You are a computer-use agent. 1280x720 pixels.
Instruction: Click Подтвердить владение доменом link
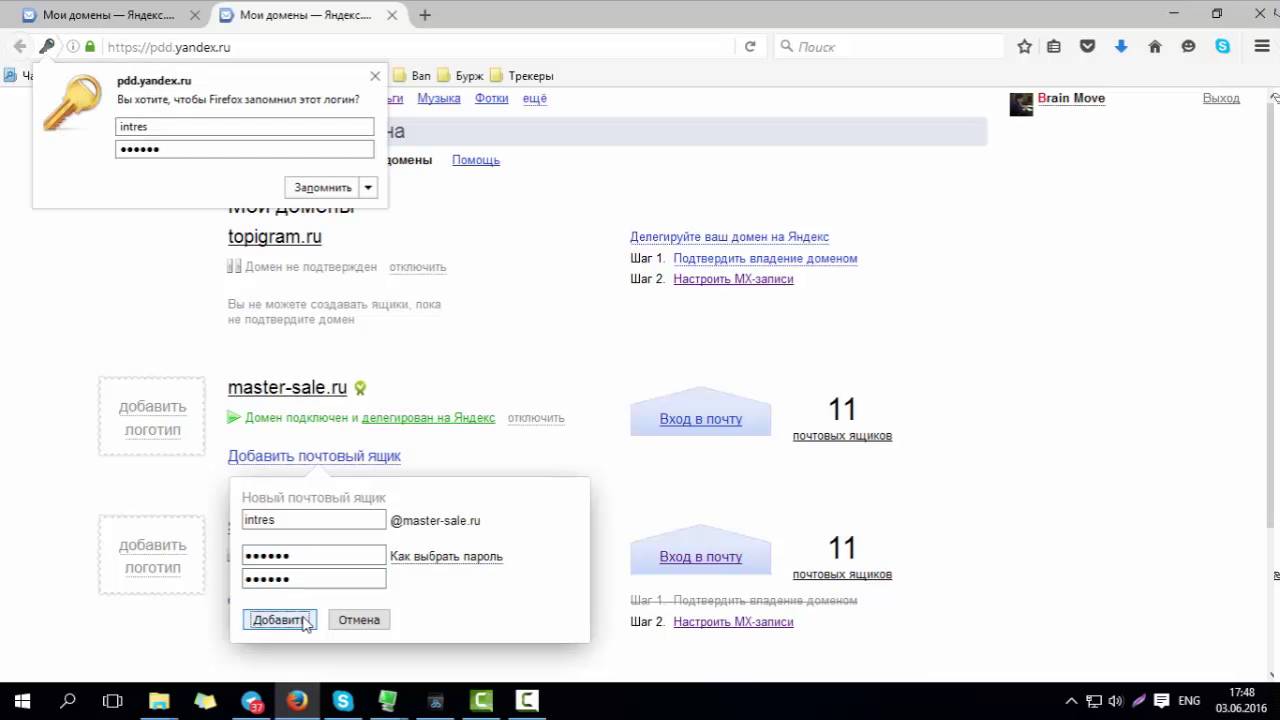(765, 258)
